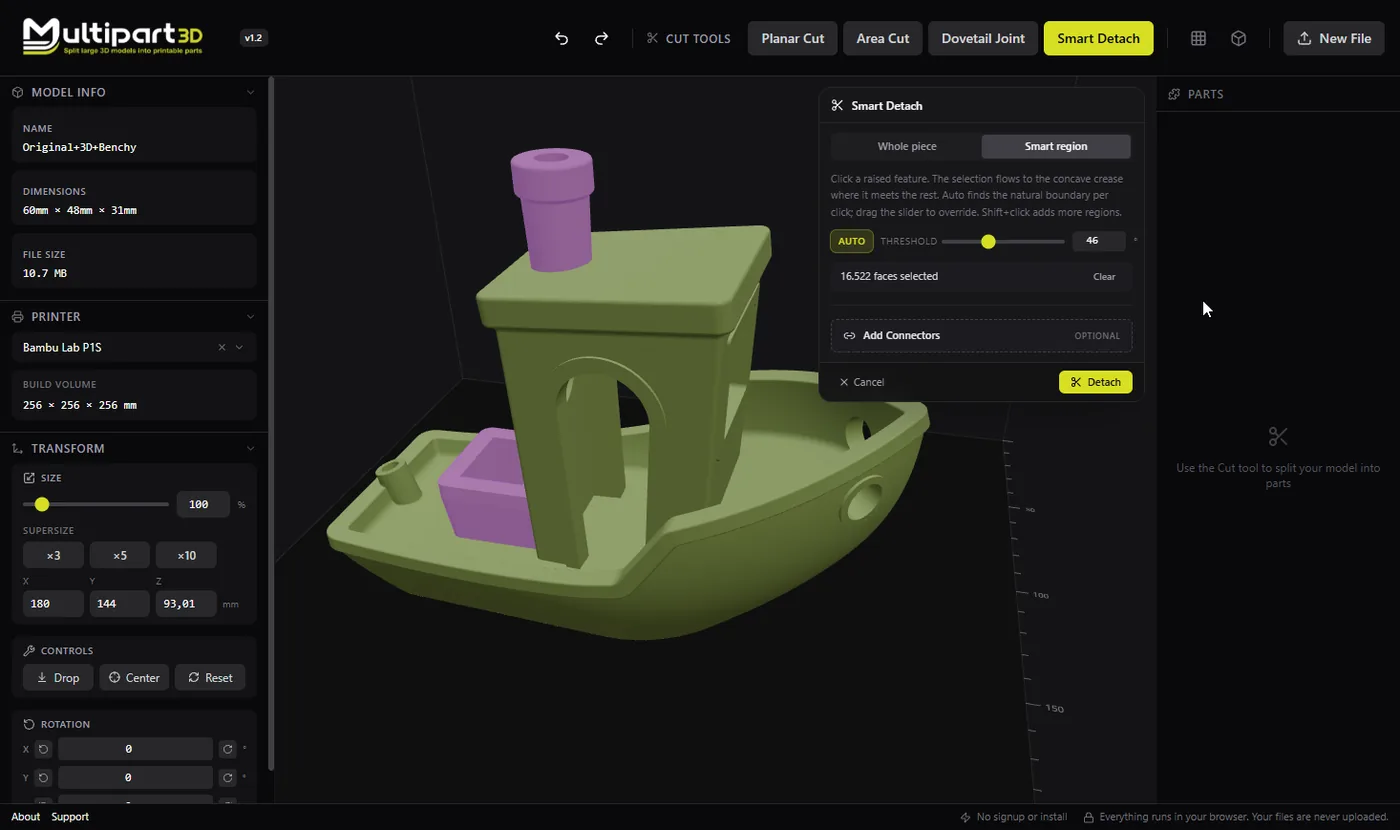Focus the size percentage field showing 100
Viewport: 1400px width, 830px height.
tap(203, 504)
